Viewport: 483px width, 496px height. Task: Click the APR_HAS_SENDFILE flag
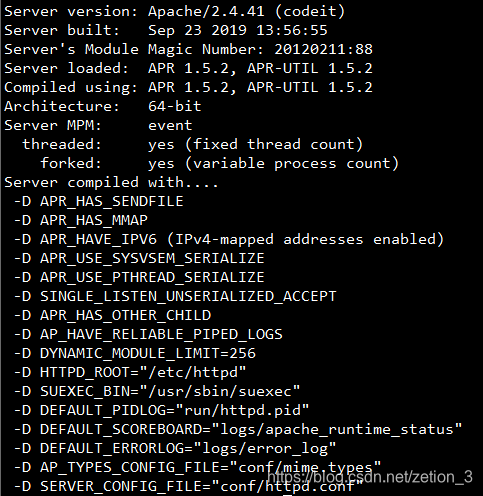click(112, 202)
